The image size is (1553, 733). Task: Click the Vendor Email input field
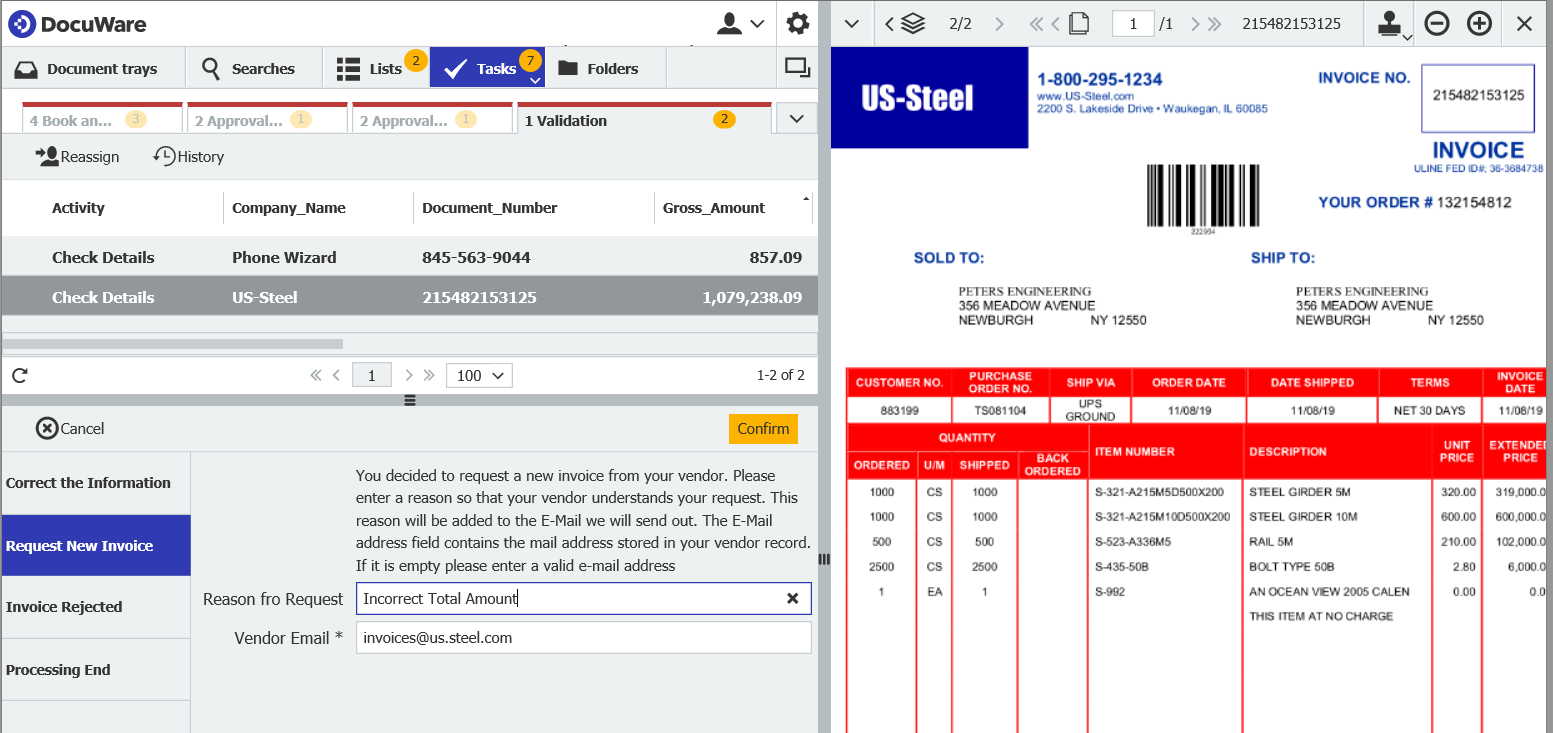(583, 637)
